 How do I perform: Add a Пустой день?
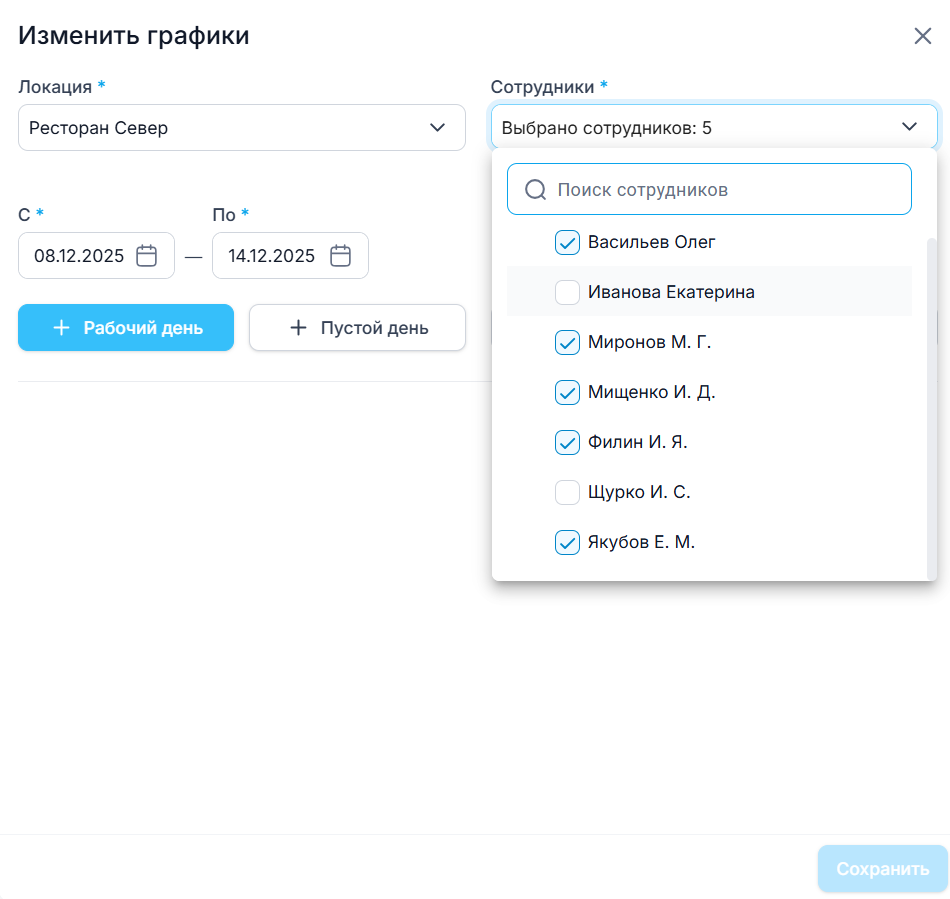pos(357,328)
